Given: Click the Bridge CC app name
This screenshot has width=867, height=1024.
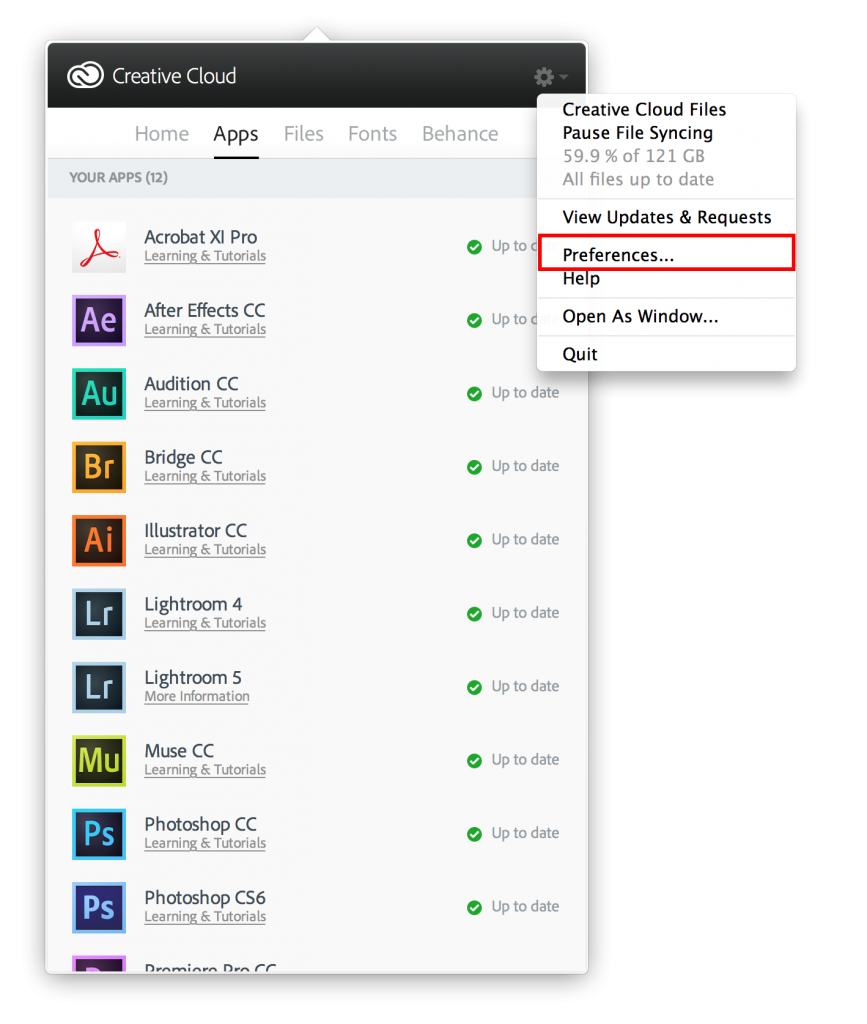Looking at the screenshot, I should tap(183, 457).
